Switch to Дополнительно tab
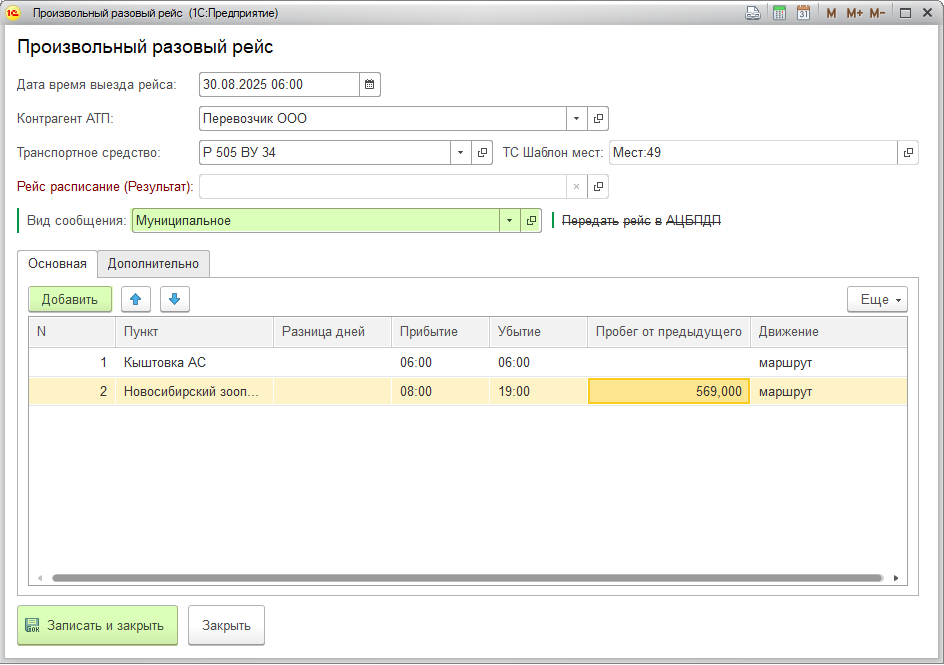The height and width of the screenshot is (665, 944). point(153,264)
